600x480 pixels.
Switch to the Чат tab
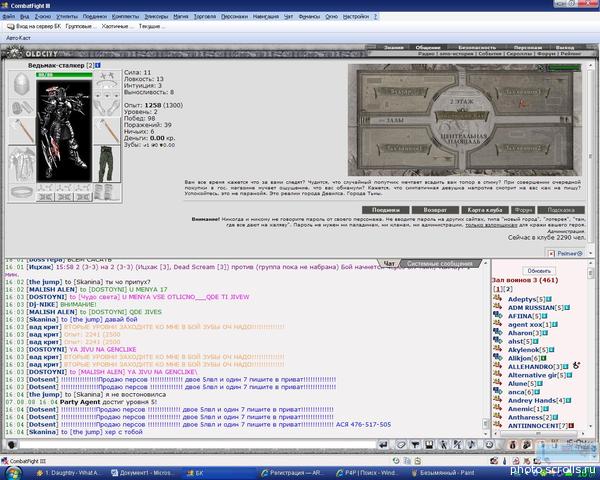click(389, 264)
